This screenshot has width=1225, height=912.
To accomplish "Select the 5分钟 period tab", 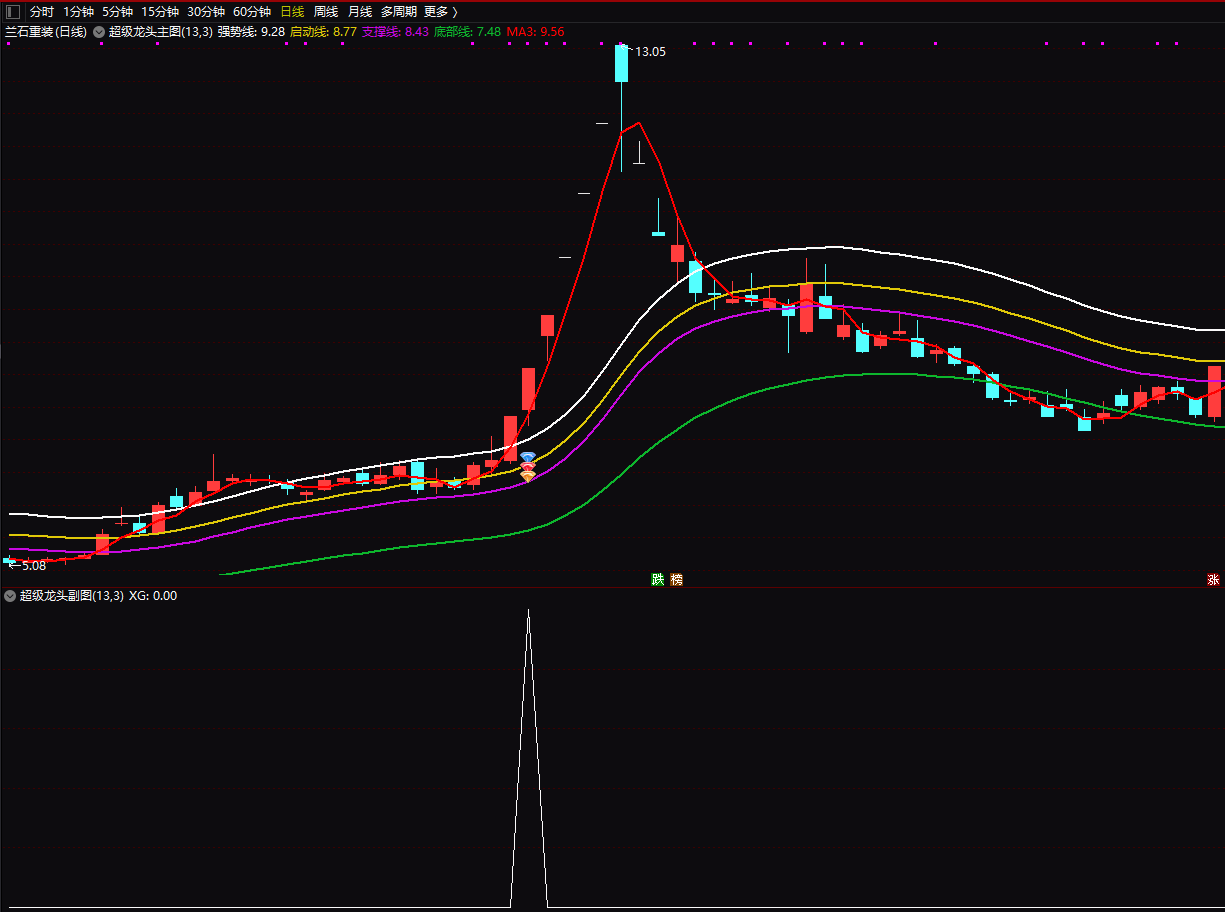I will point(117,12).
